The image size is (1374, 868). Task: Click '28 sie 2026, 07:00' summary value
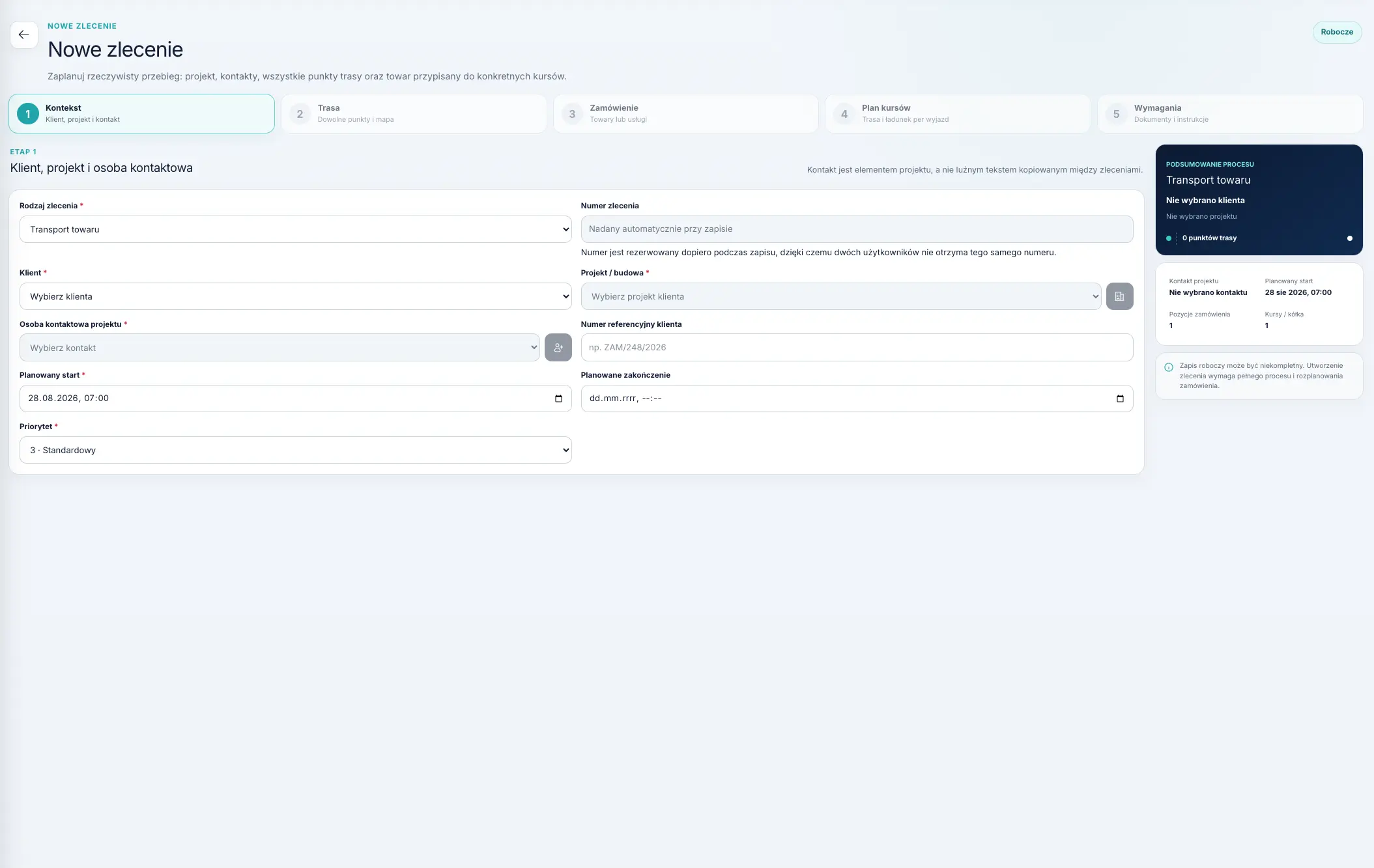click(x=1298, y=292)
